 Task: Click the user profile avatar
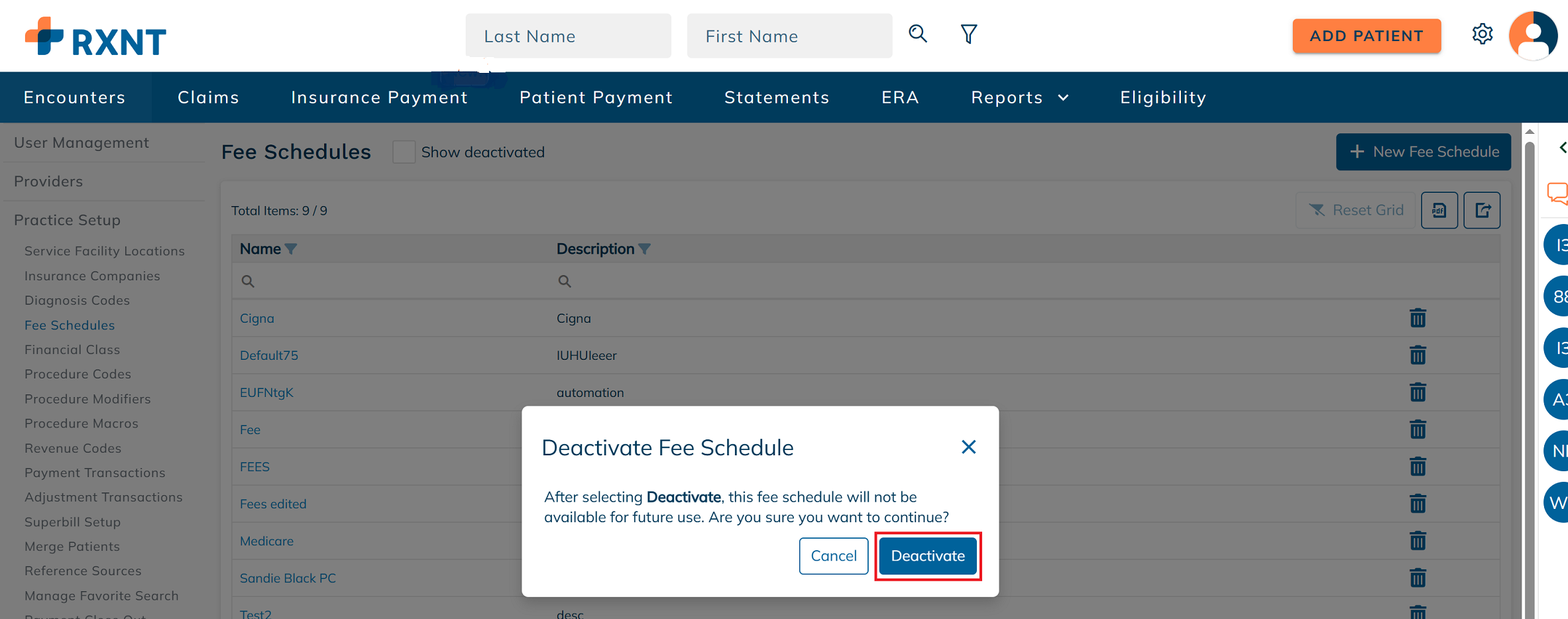tap(1533, 36)
